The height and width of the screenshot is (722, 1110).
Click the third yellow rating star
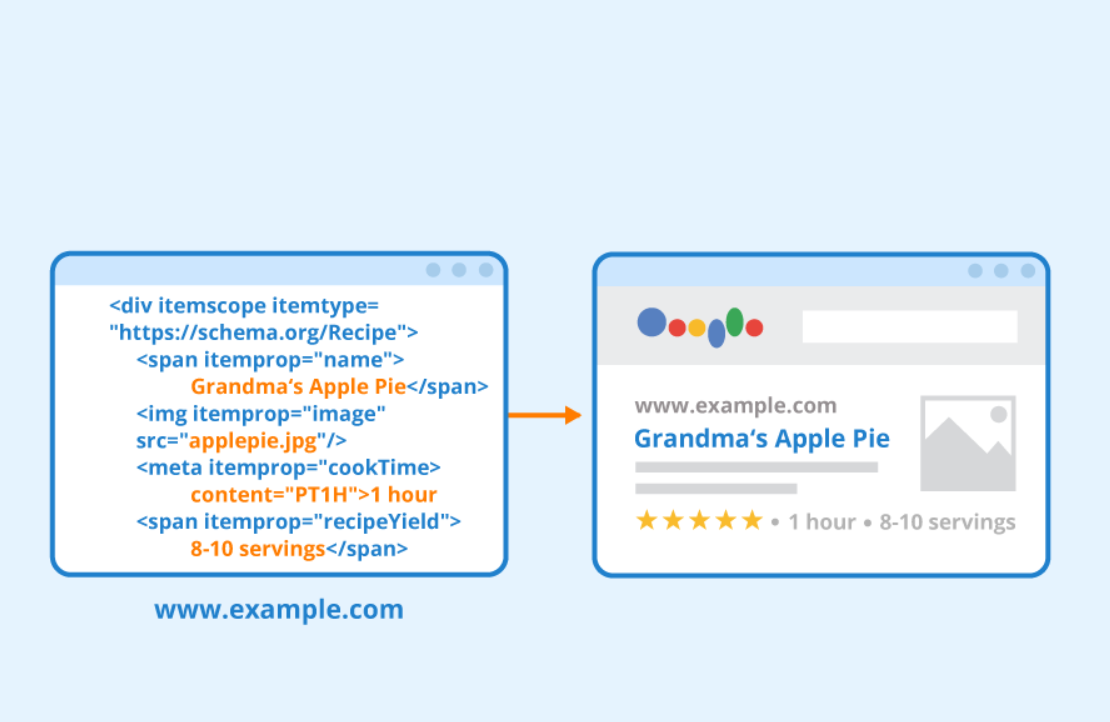pyautogui.click(x=700, y=521)
